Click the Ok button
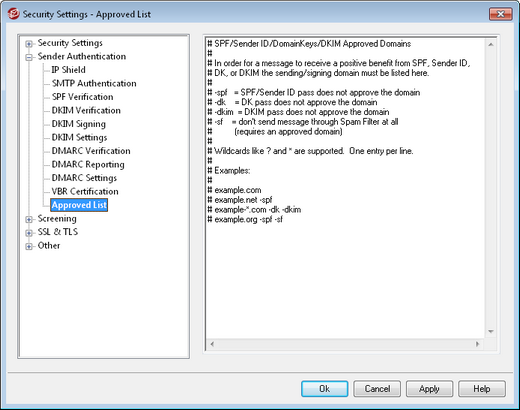520x410 pixels. tap(324, 389)
